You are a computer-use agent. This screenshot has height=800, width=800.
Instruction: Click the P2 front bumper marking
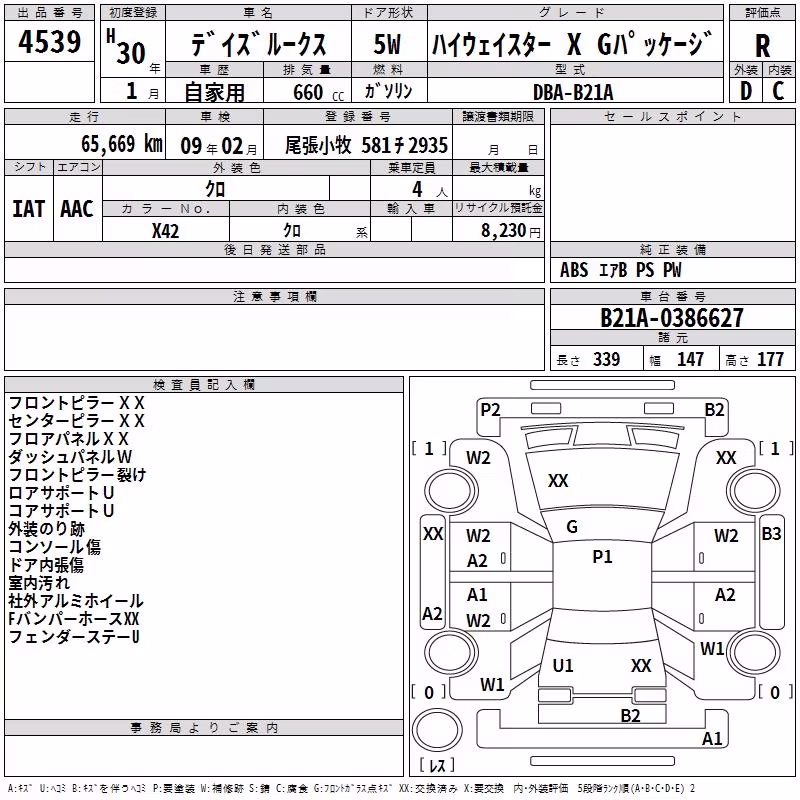pyautogui.click(x=490, y=410)
